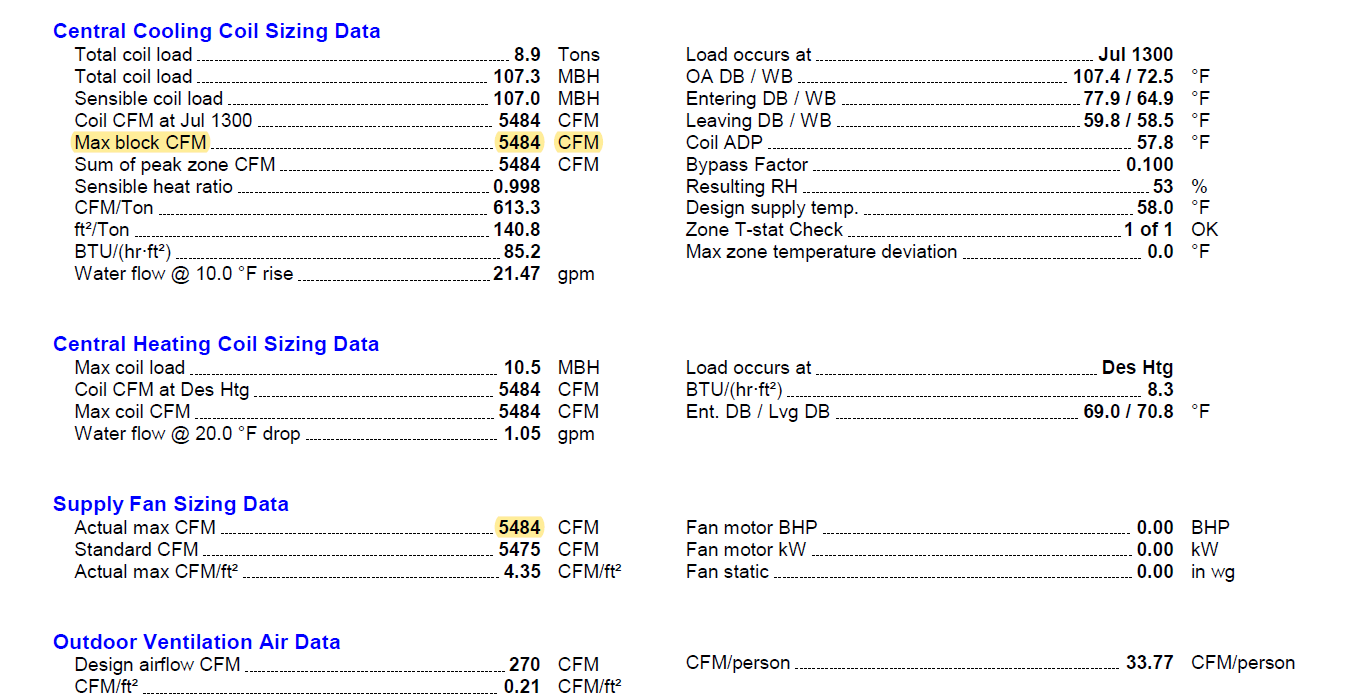This screenshot has height=697, width=1345.
Task: Click the Max zone temperature deviation label
Action: [822, 253]
